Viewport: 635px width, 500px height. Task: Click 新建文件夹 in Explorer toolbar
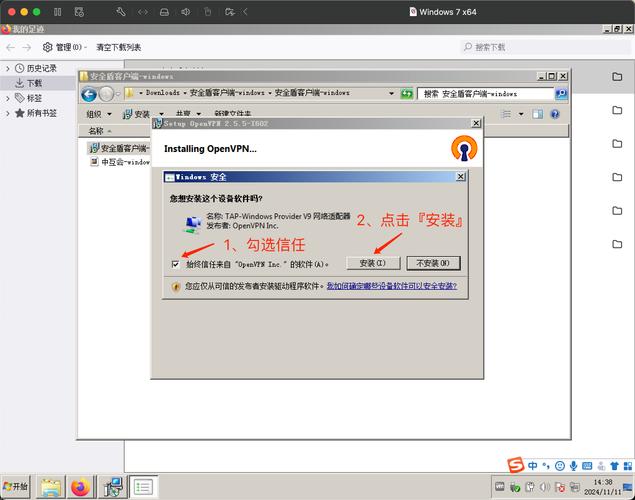[x=232, y=114]
